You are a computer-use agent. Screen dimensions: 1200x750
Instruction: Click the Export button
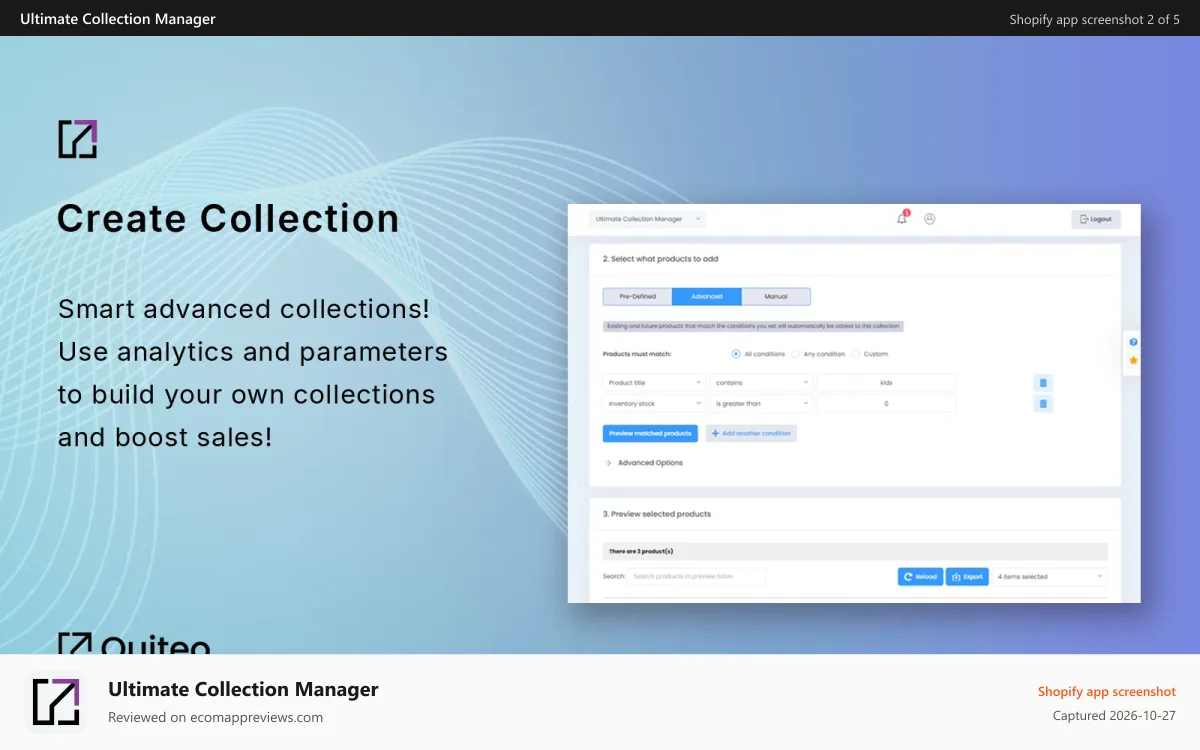967,577
